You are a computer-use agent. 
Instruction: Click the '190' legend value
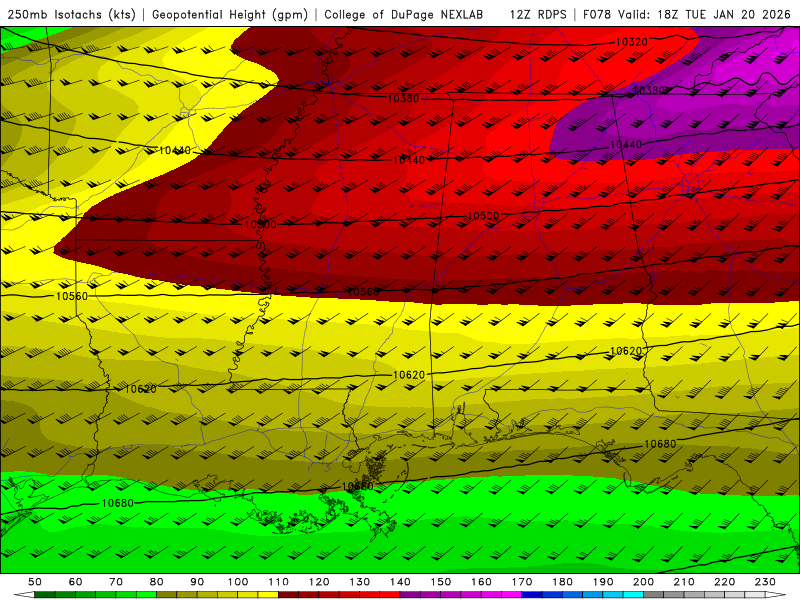pyautogui.click(x=603, y=582)
